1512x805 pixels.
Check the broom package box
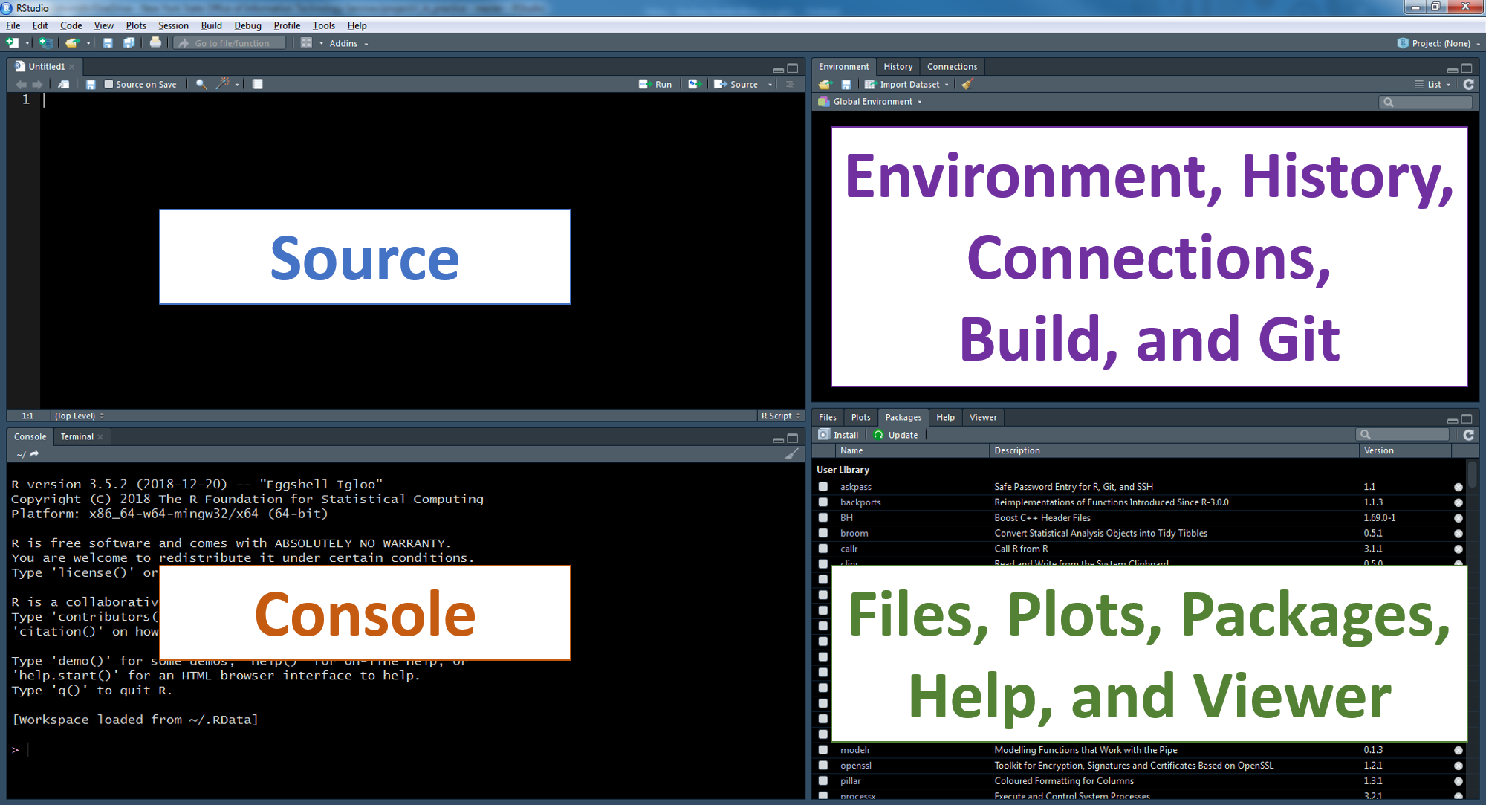point(823,534)
